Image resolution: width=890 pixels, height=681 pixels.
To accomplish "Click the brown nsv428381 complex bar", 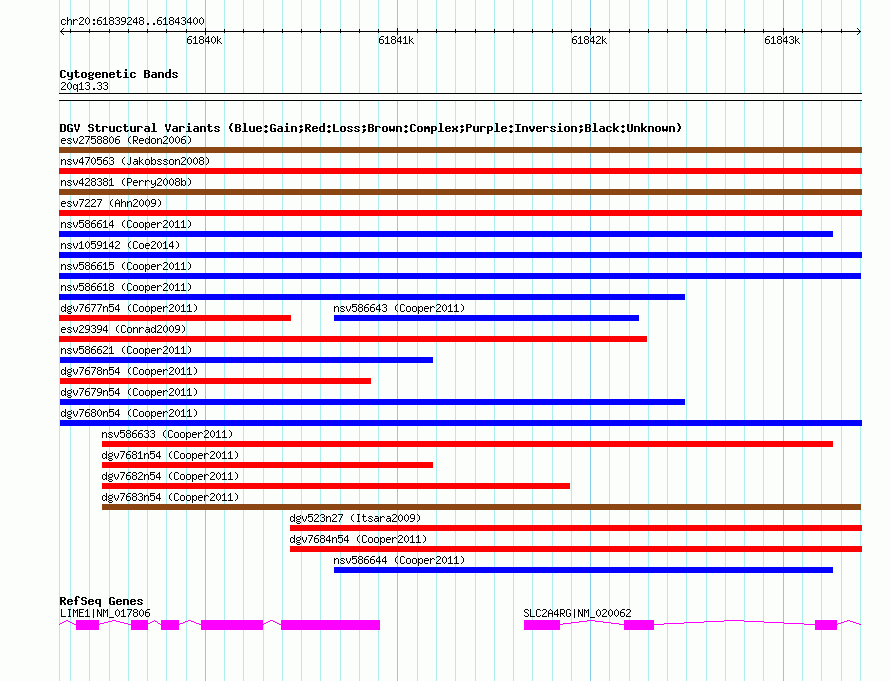I will pyautogui.click(x=460, y=192).
